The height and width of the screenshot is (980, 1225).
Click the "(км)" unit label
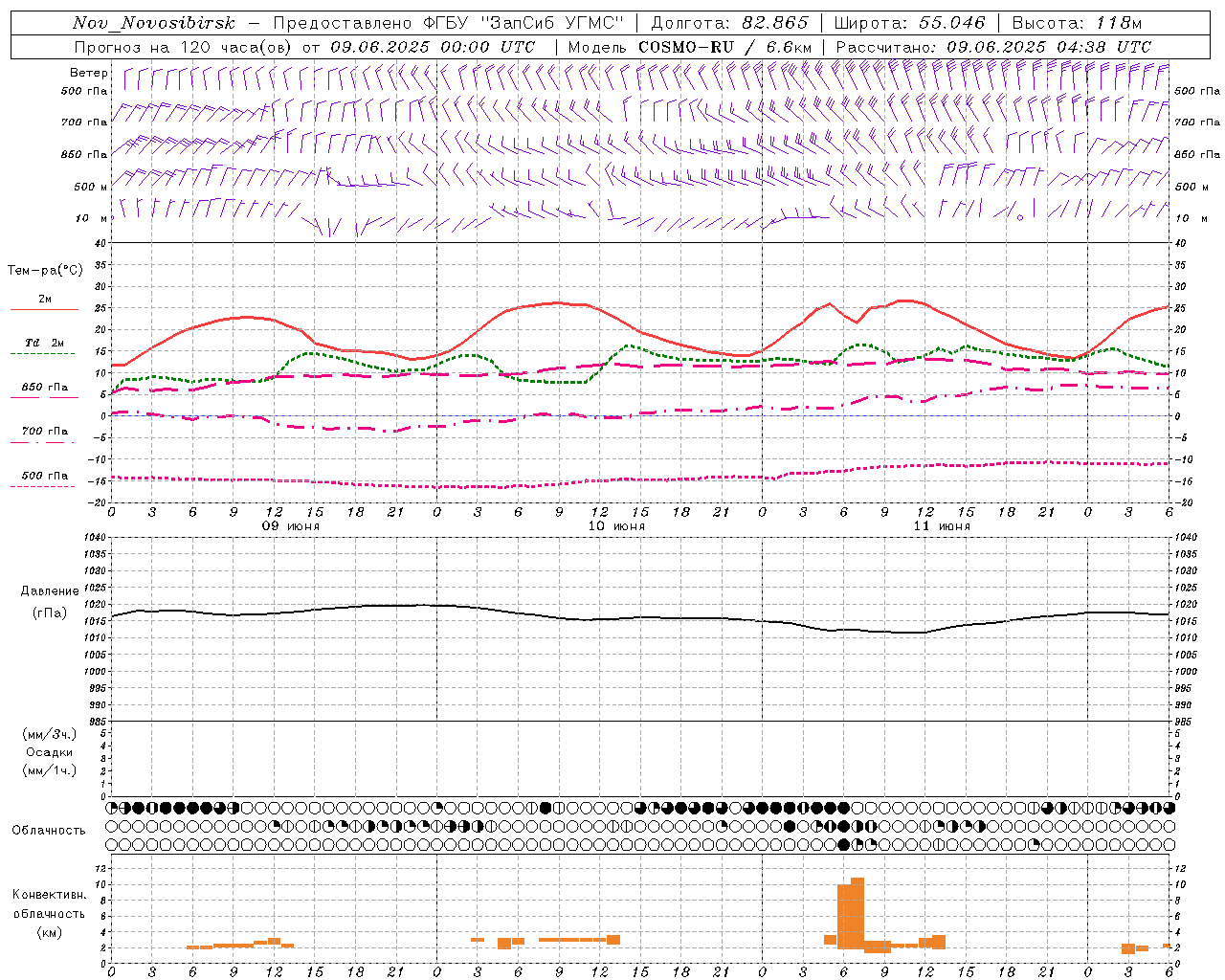[49, 931]
